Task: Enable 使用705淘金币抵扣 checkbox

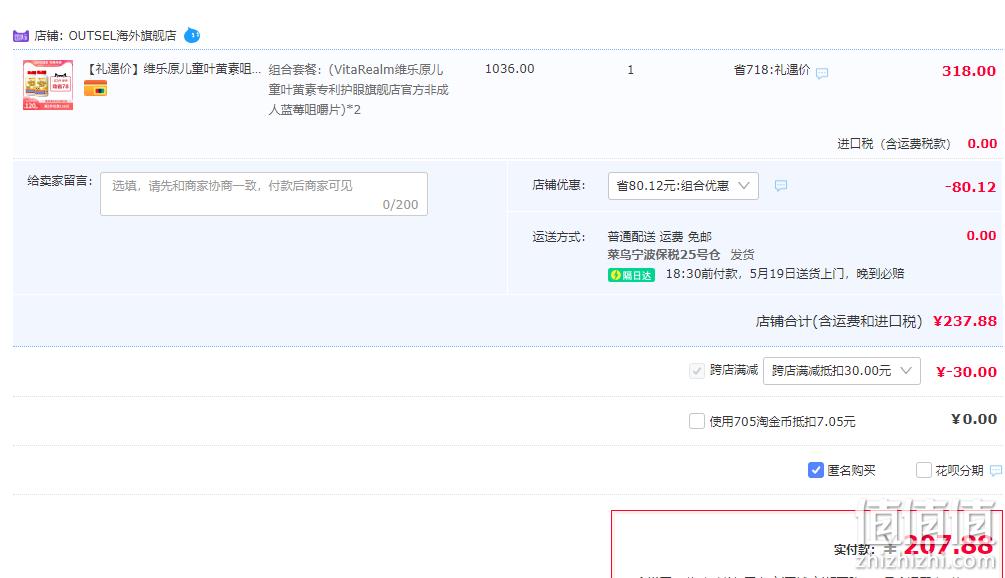Action: (x=697, y=421)
